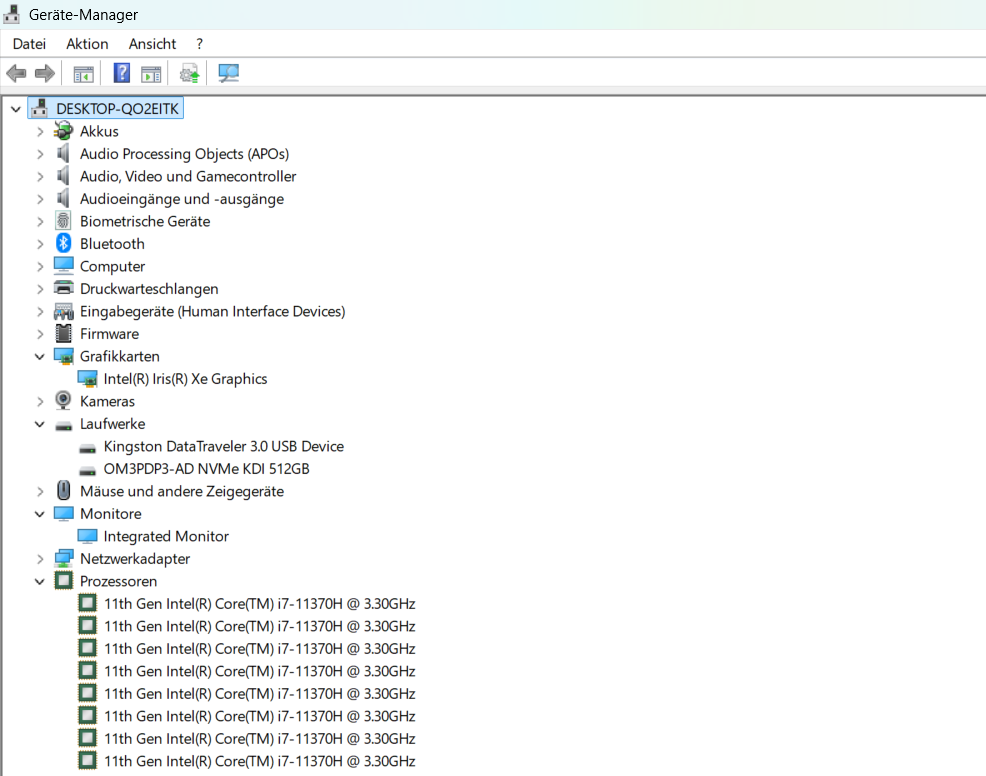Click the Geräte-Manager title bar icon
Viewport: 986px width, 776px height.
[x=11, y=14]
